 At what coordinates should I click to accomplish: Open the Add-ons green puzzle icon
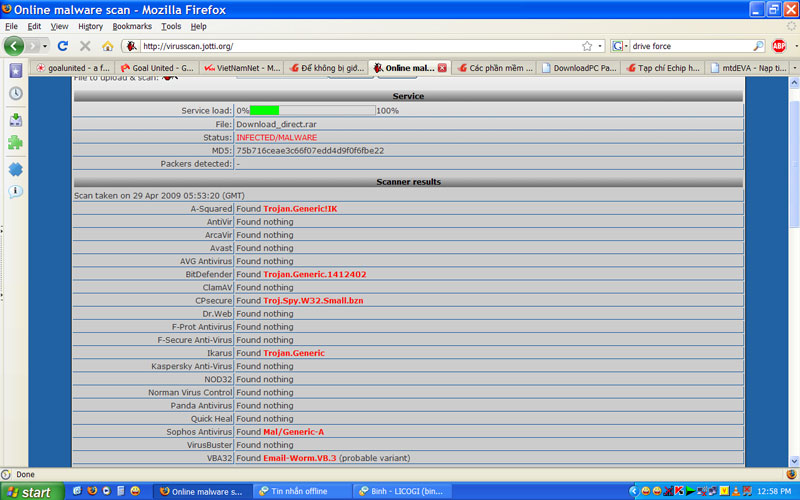[15, 142]
